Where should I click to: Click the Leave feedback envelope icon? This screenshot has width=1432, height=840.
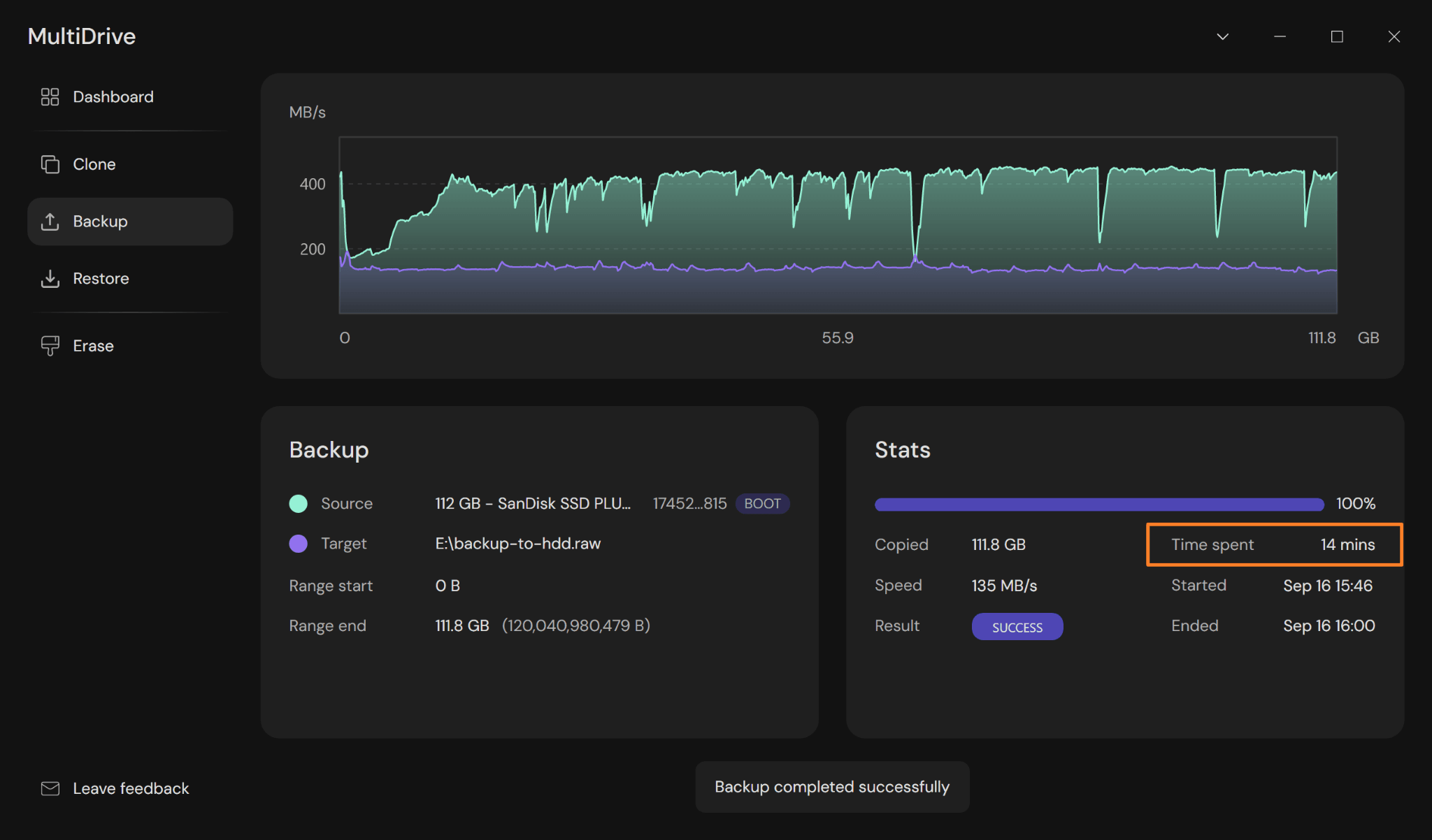50,788
